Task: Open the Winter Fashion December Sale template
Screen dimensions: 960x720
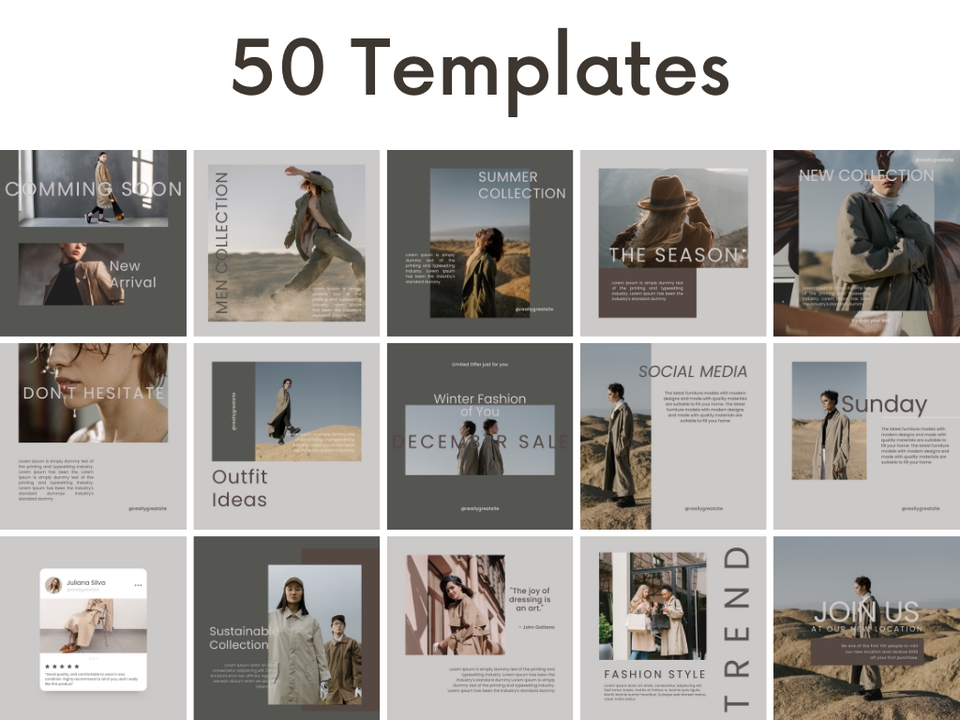Action: click(480, 436)
